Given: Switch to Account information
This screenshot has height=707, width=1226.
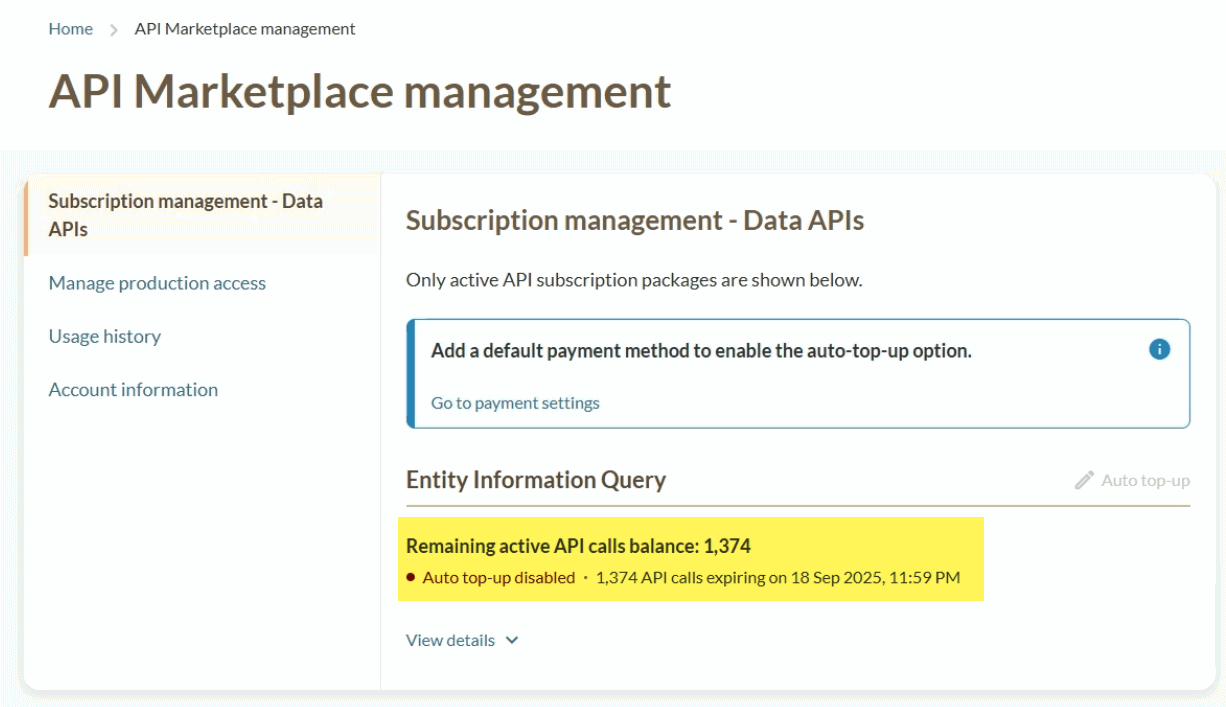Looking at the screenshot, I should (133, 389).
